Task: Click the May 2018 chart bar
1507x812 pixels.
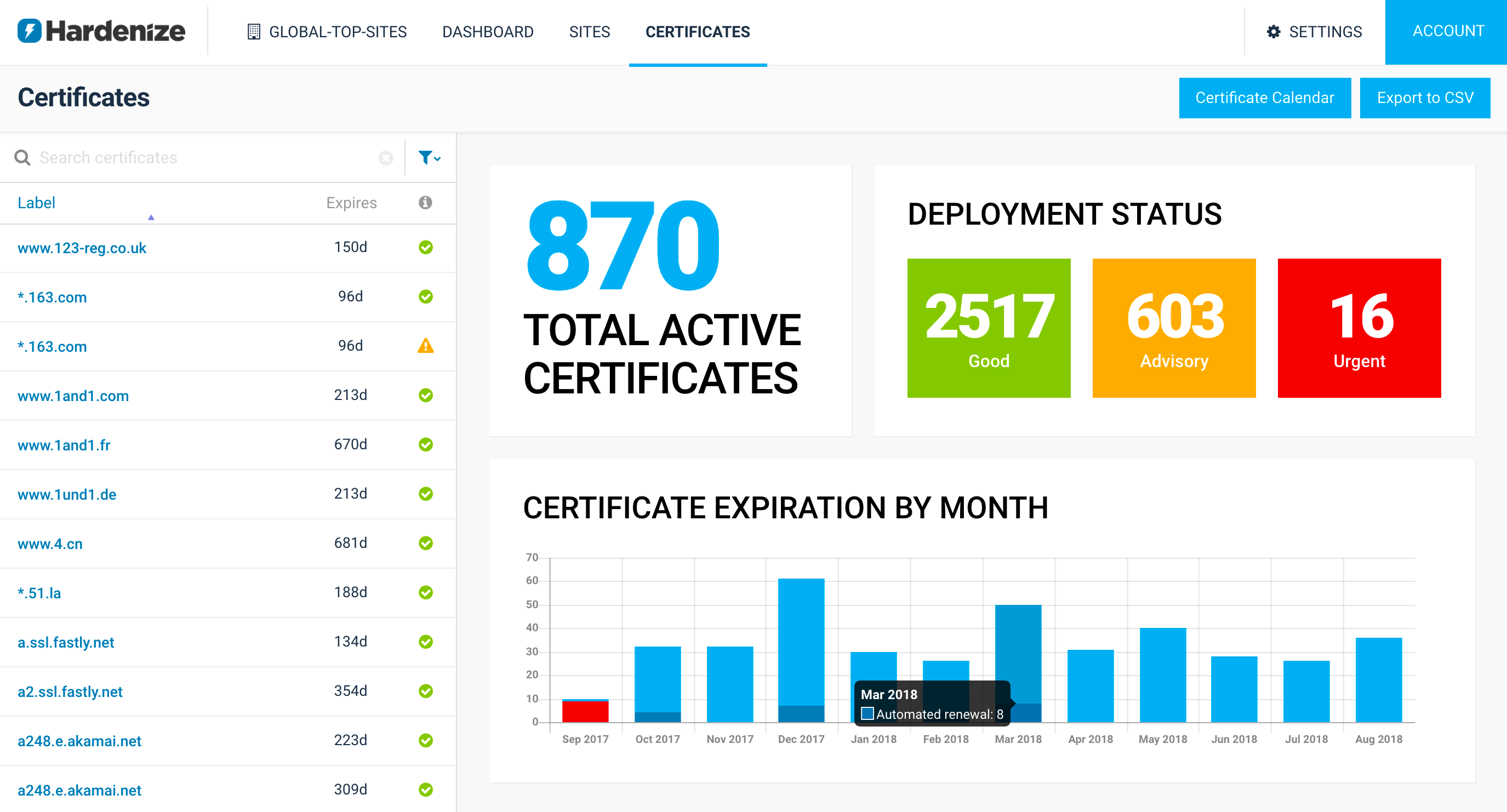Action: coord(1163,675)
